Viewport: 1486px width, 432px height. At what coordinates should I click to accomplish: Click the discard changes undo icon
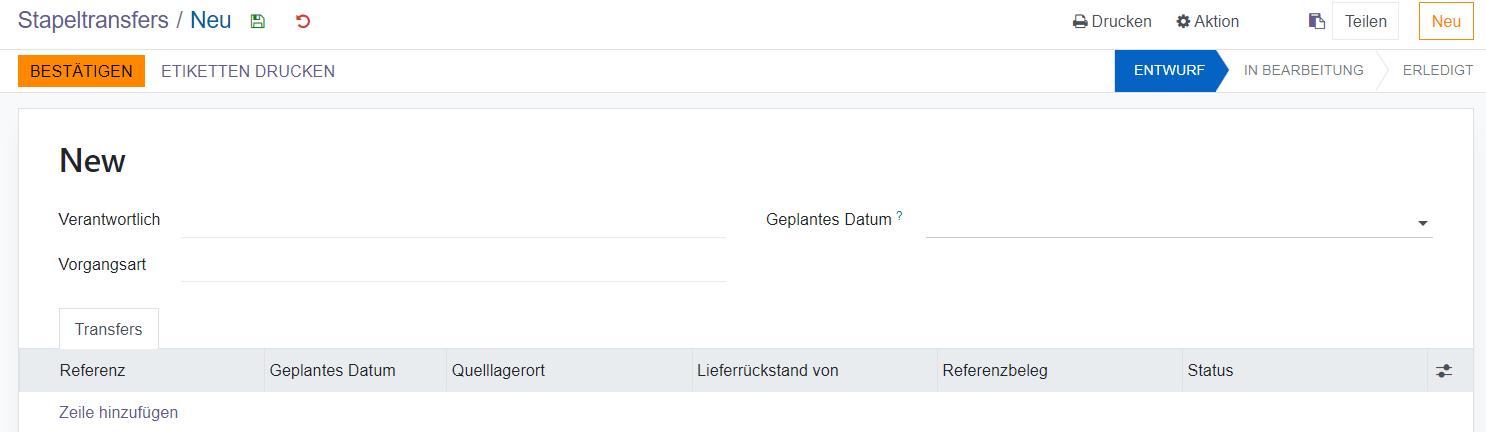tap(303, 21)
